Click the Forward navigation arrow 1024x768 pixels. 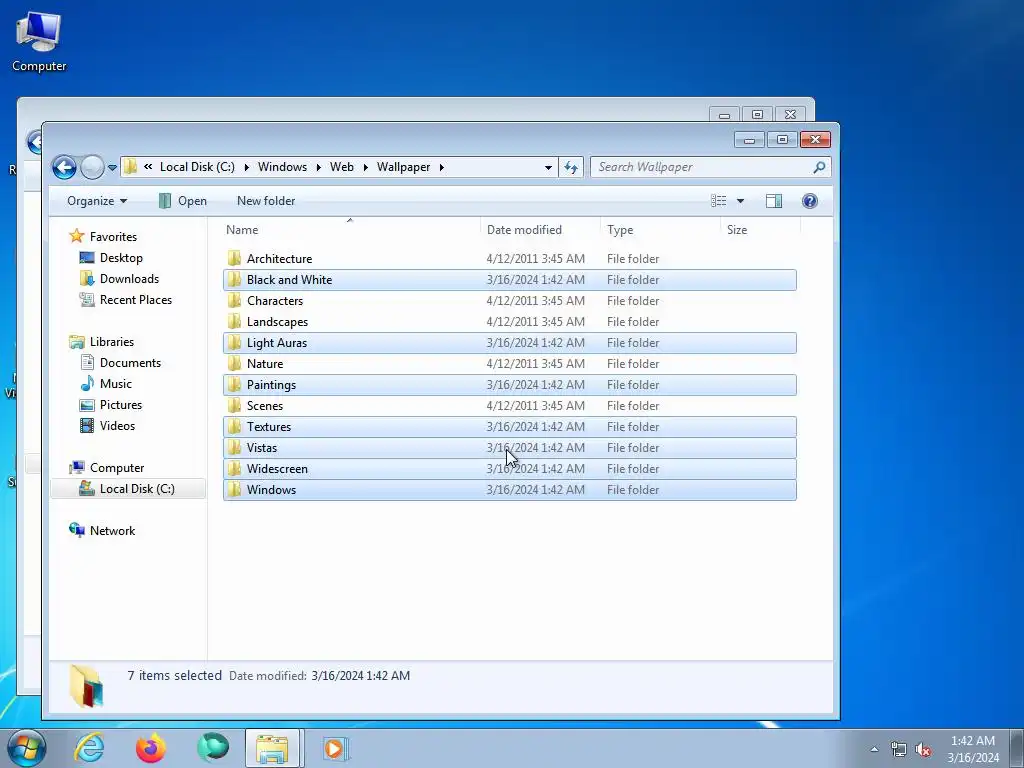[x=92, y=167]
